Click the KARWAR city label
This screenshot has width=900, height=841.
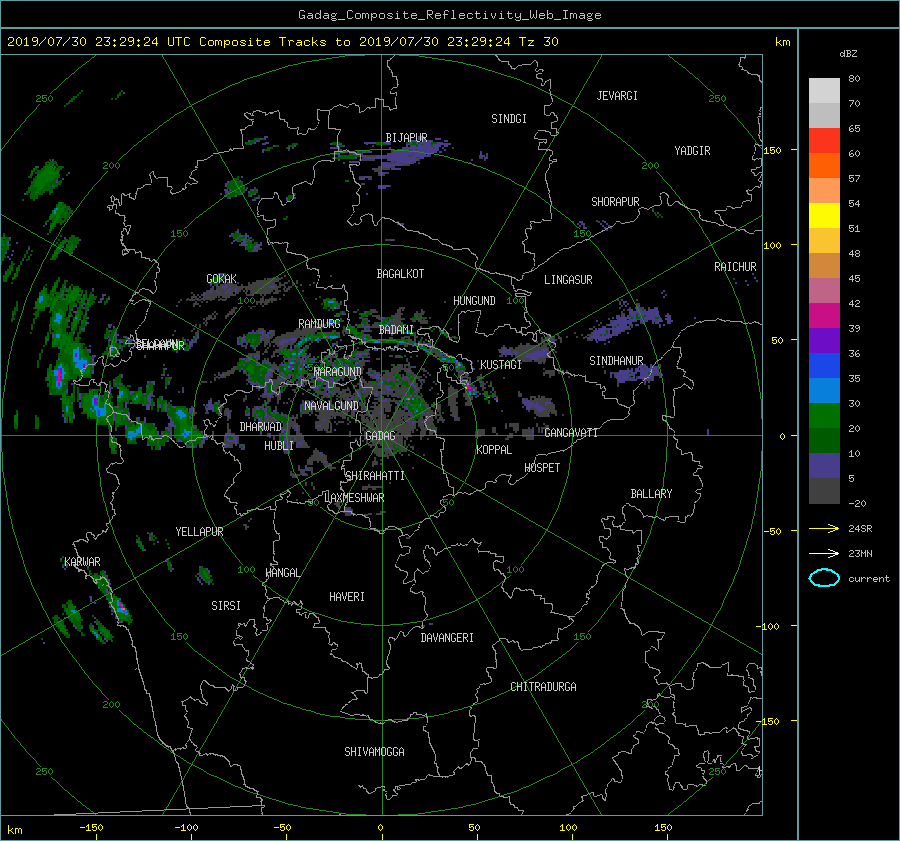click(x=82, y=562)
